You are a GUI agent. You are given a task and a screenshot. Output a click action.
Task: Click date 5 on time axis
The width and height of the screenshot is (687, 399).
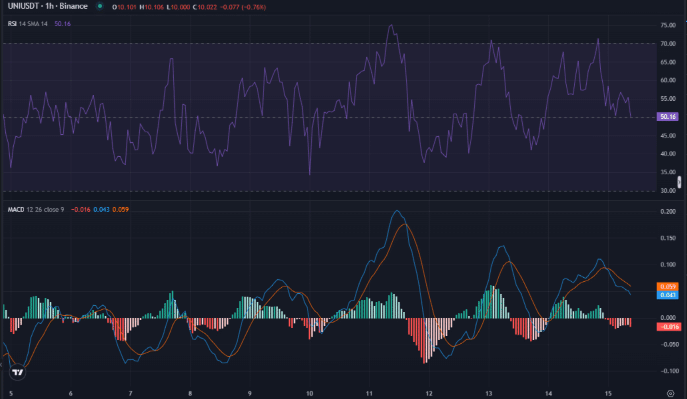point(11,393)
